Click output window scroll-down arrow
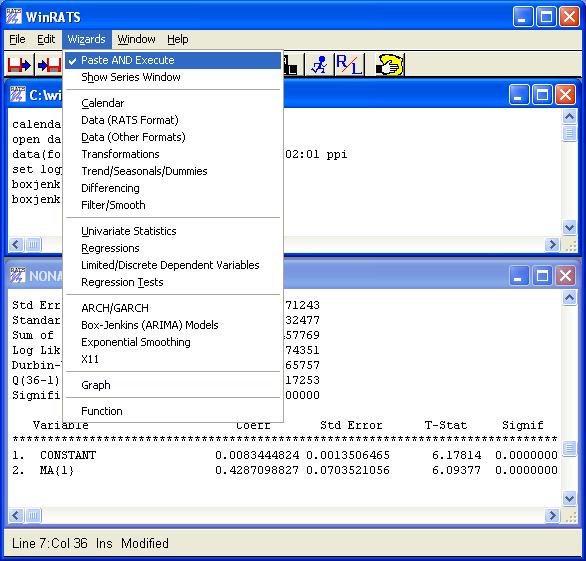Image resolution: width=586 pixels, height=561 pixels. [x=569, y=498]
